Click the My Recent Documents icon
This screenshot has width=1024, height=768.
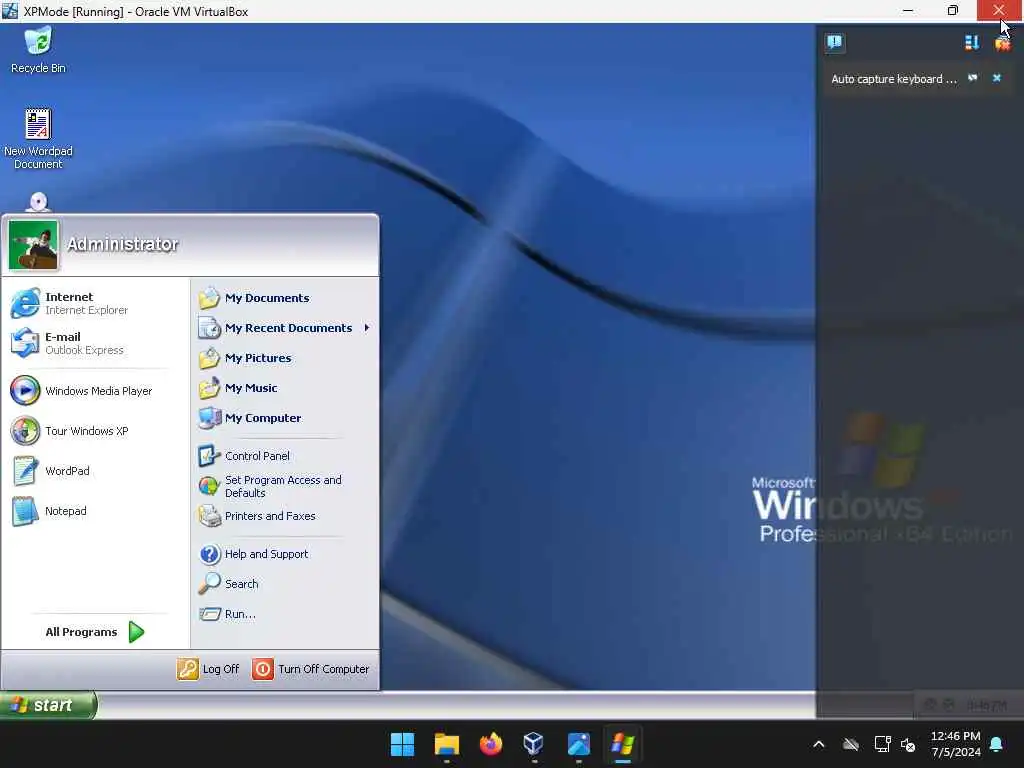tap(210, 328)
